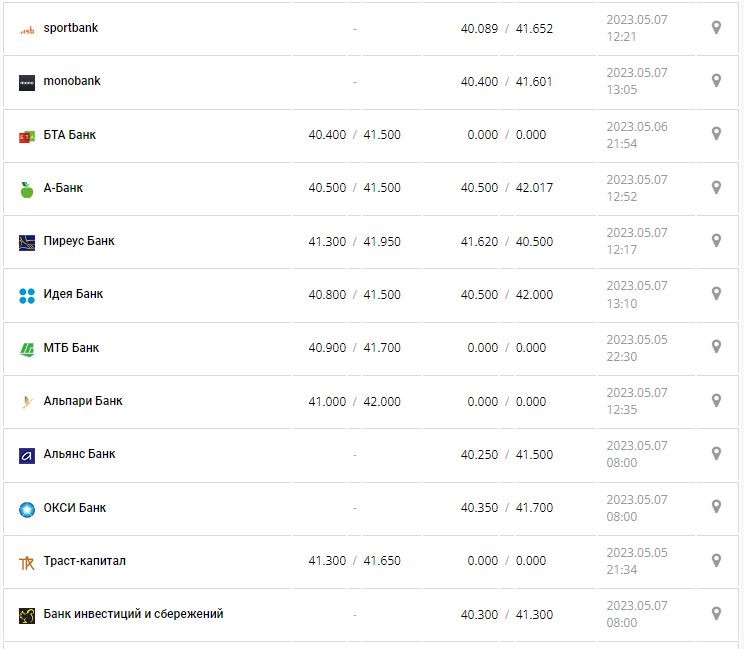The height and width of the screenshot is (649, 744).
Task: Click the Идея Банк blue dots icon
Action: click(x=27, y=295)
